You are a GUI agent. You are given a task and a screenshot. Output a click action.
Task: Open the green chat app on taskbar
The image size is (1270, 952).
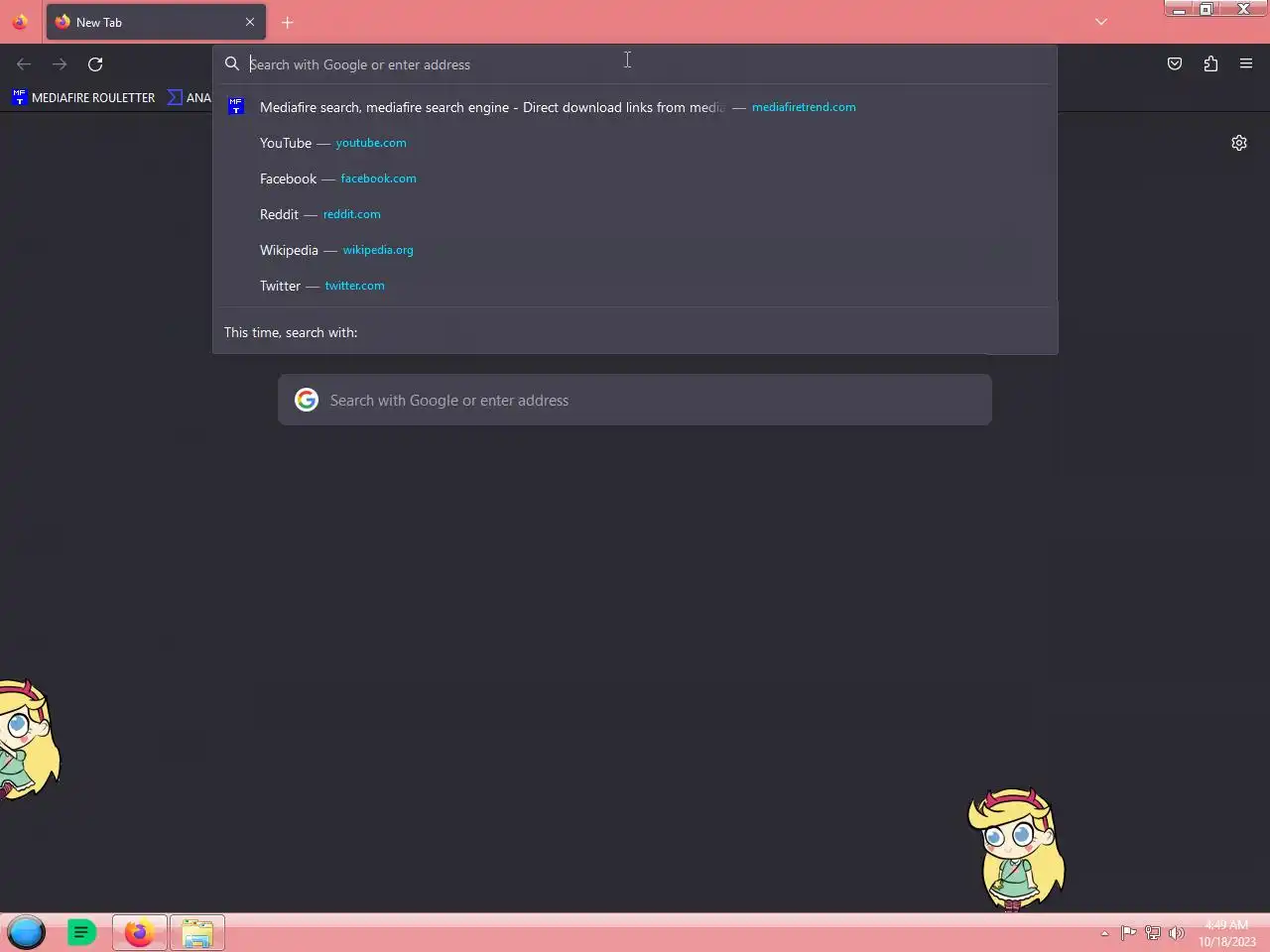click(x=82, y=933)
